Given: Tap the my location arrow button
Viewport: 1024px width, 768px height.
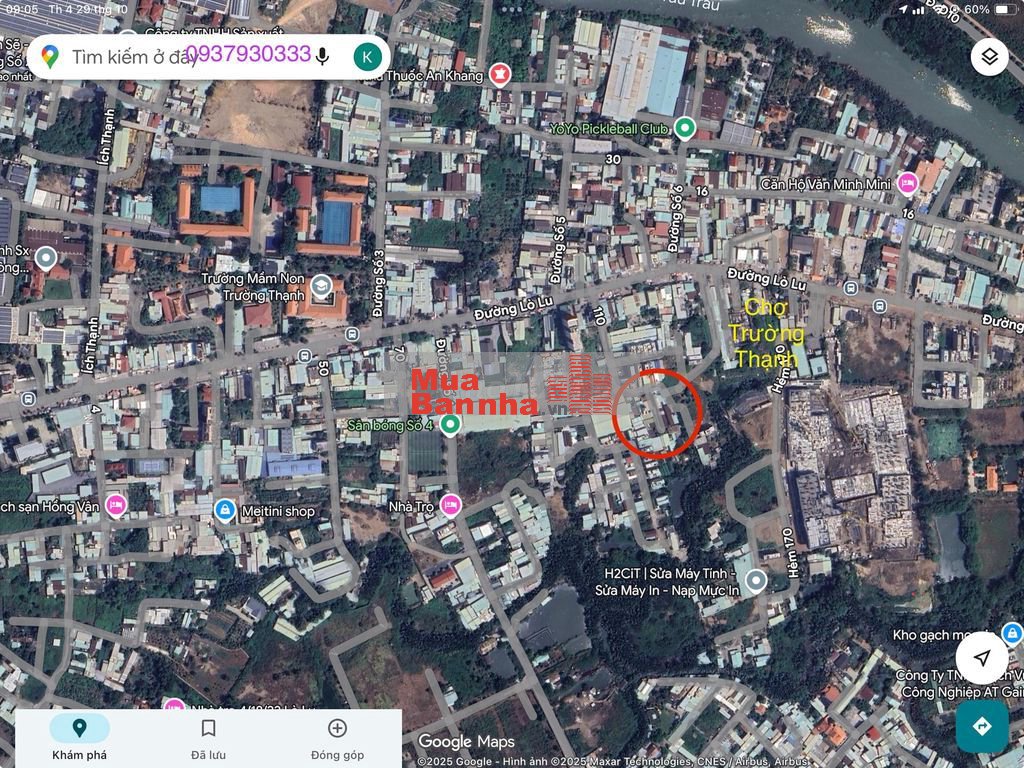Looking at the screenshot, I should [x=981, y=657].
